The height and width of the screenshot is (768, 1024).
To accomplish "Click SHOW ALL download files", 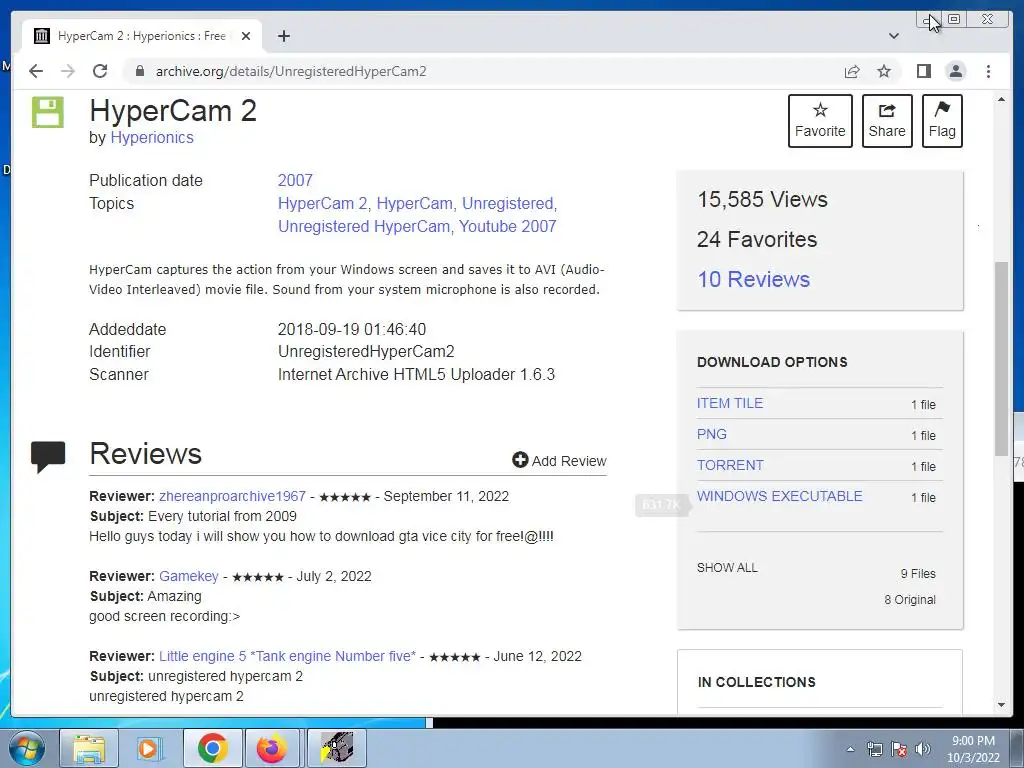I will 727,568.
